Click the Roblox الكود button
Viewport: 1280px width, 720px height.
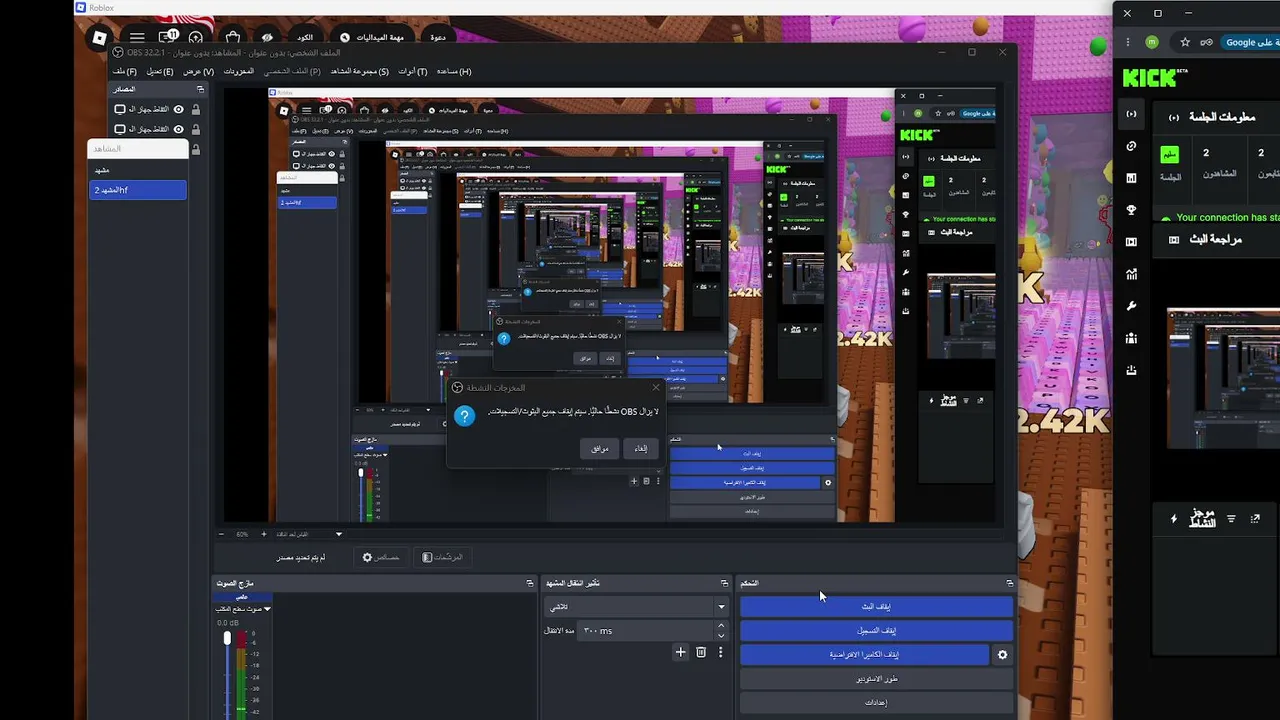point(304,38)
